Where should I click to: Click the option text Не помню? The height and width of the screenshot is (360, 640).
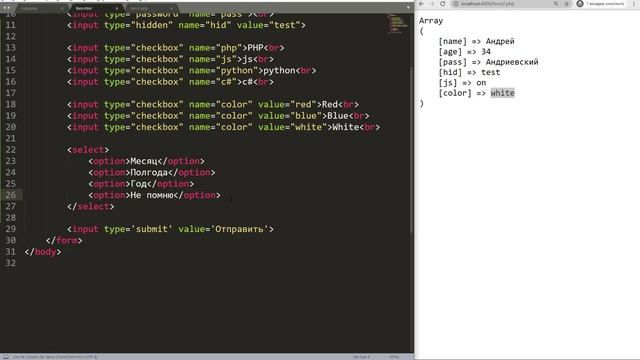pyautogui.click(x=151, y=195)
